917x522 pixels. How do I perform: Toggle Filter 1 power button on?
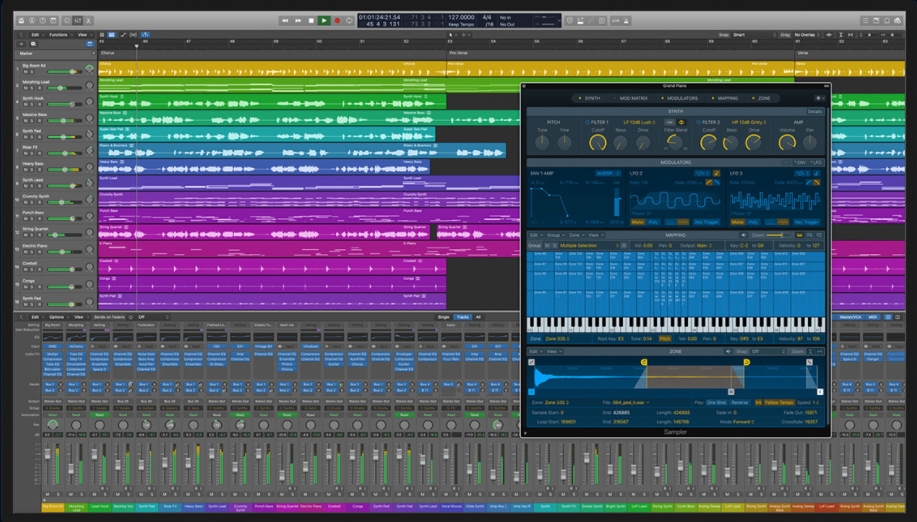[587, 122]
